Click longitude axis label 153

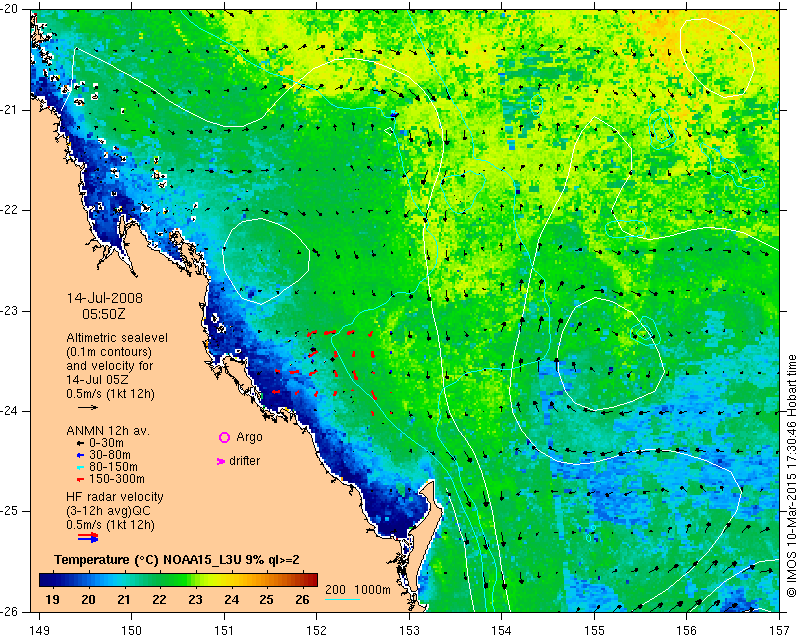[x=409, y=631]
